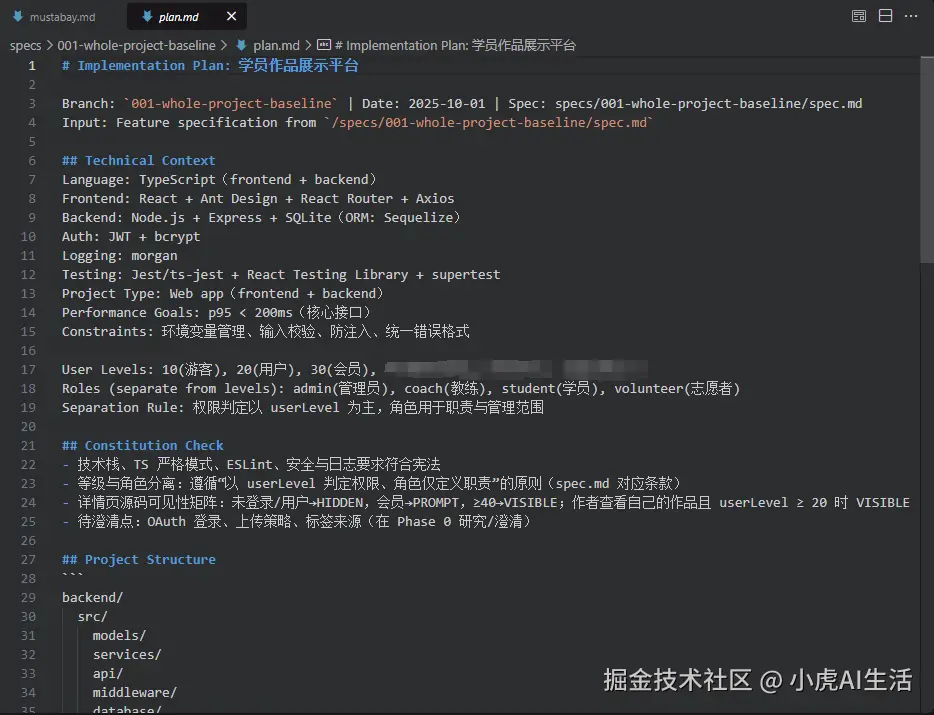The image size is (934, 715).
Task: Click the '/specs/001-whole-project-baseline/spec.md' input path
Action: (488, 123)
